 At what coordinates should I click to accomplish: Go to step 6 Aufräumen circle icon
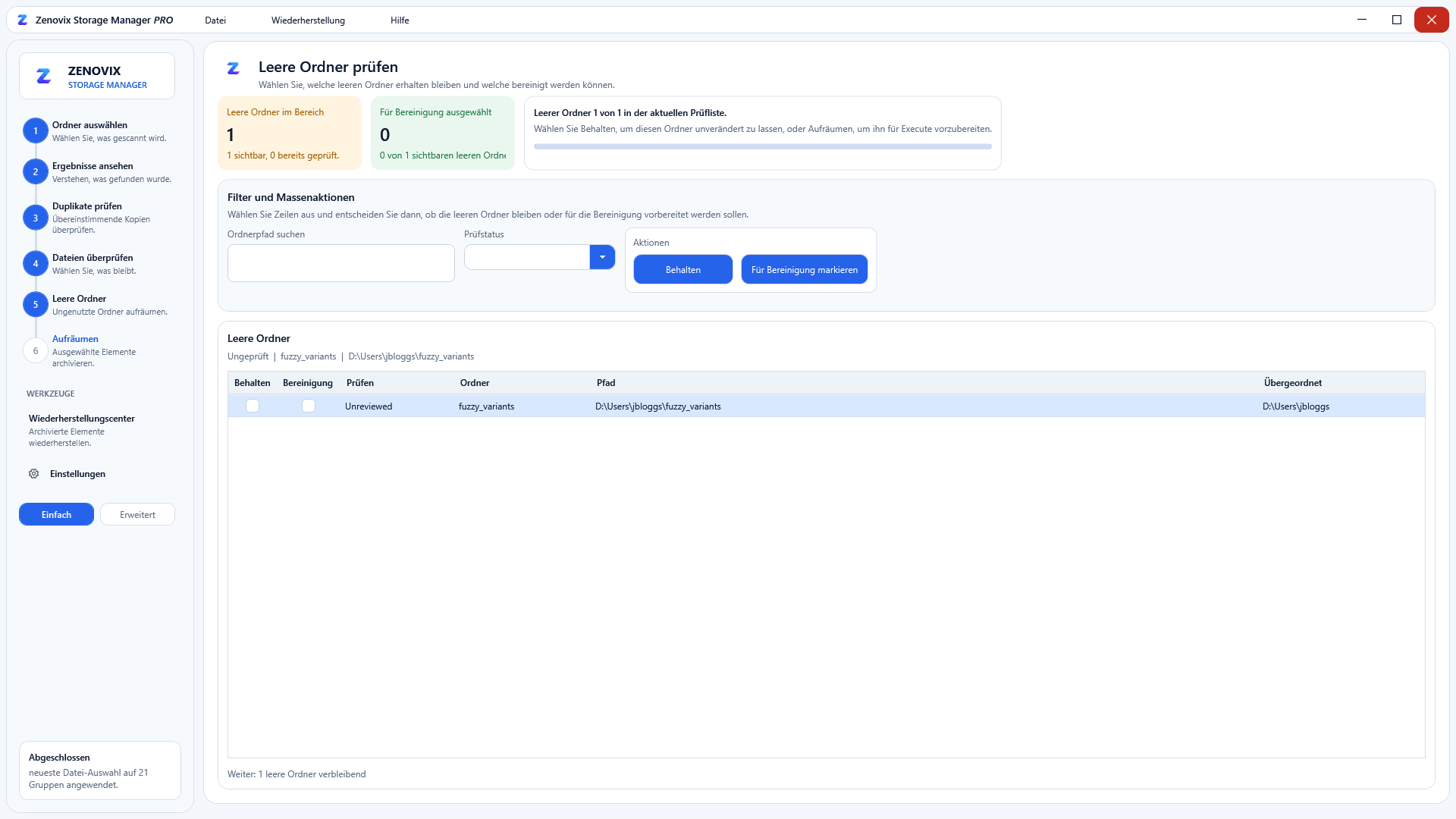[x=35, y=351]
